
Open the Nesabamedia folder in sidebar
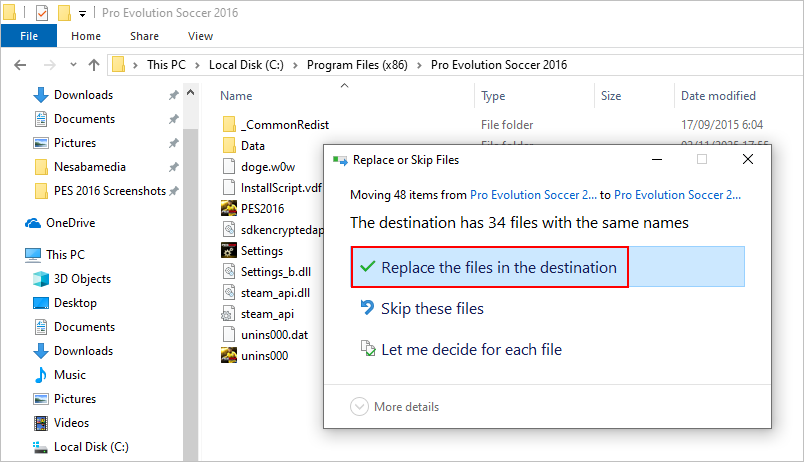[x=90, y=167]
